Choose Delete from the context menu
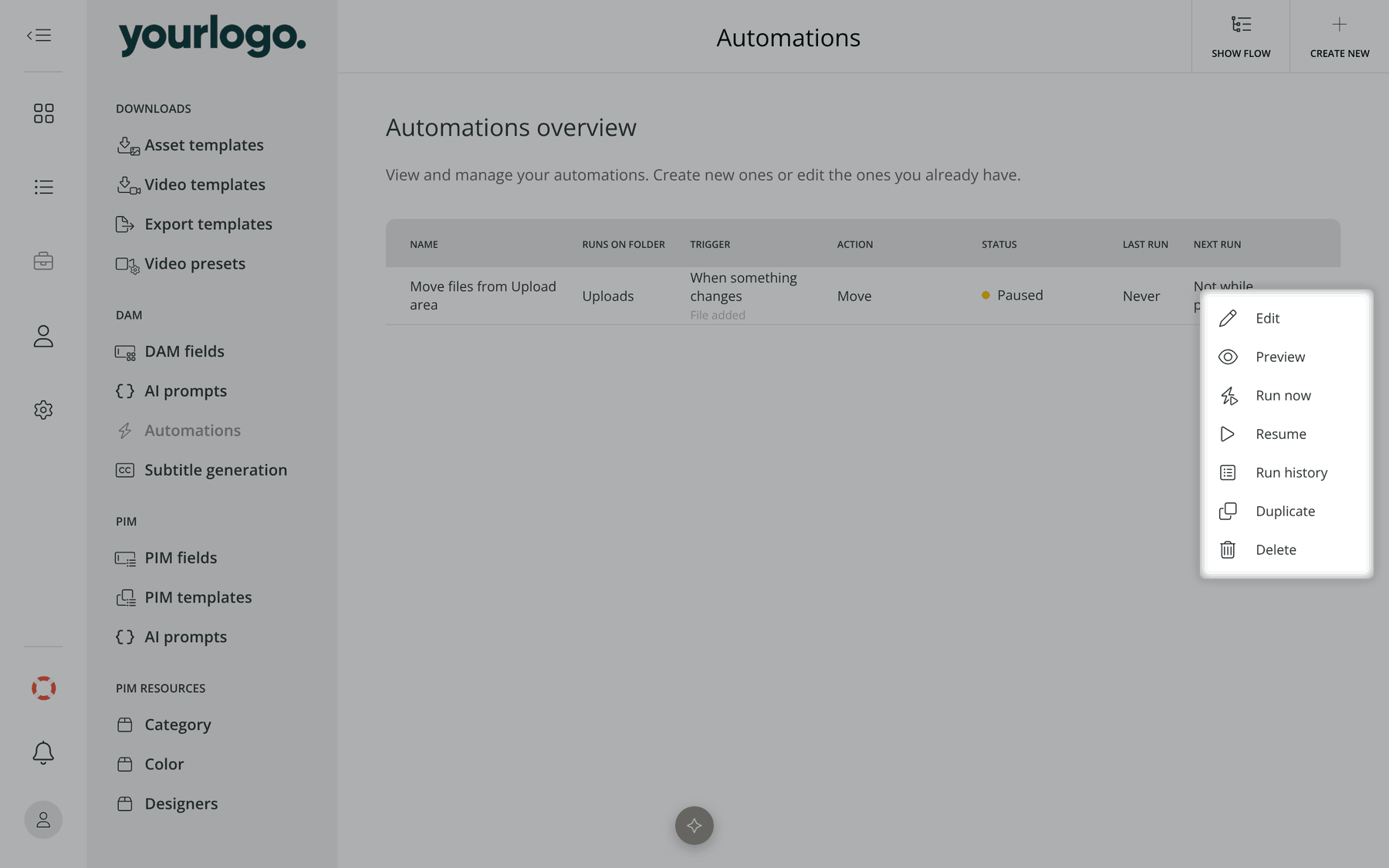 tap(1286, 549)
